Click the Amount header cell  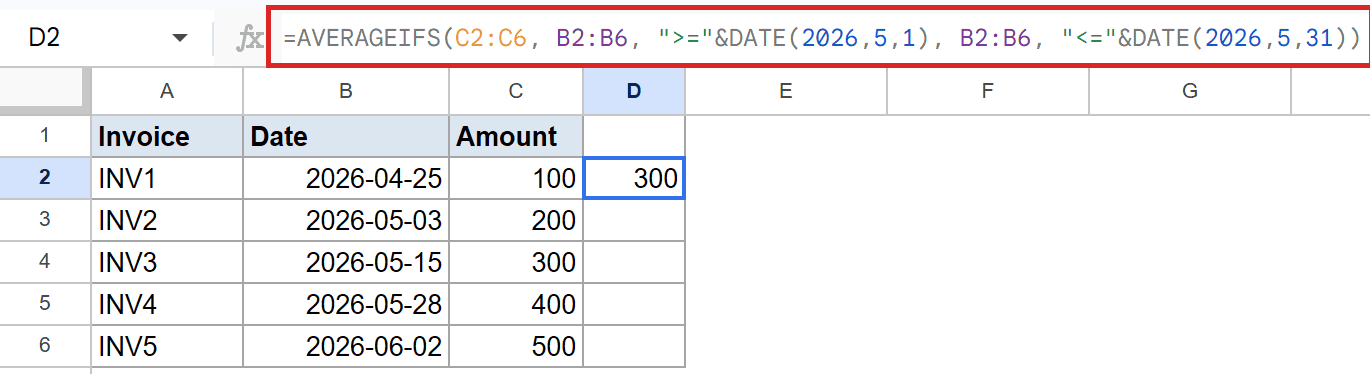pyautogui.click(x=516, y=136)
